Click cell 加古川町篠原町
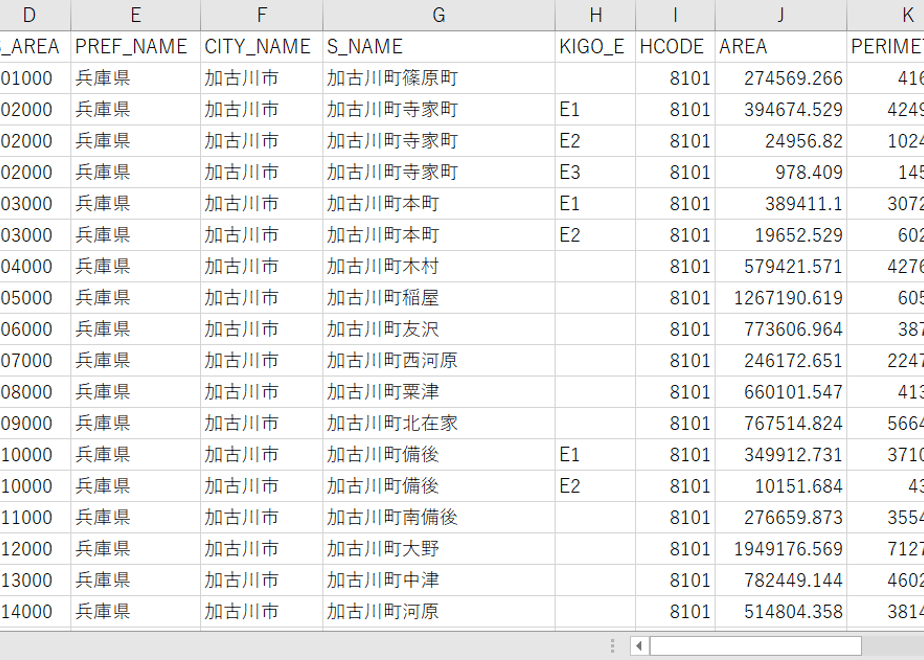Screen dimensions: 924x660 pyautogui.click(x=439, y=78)
